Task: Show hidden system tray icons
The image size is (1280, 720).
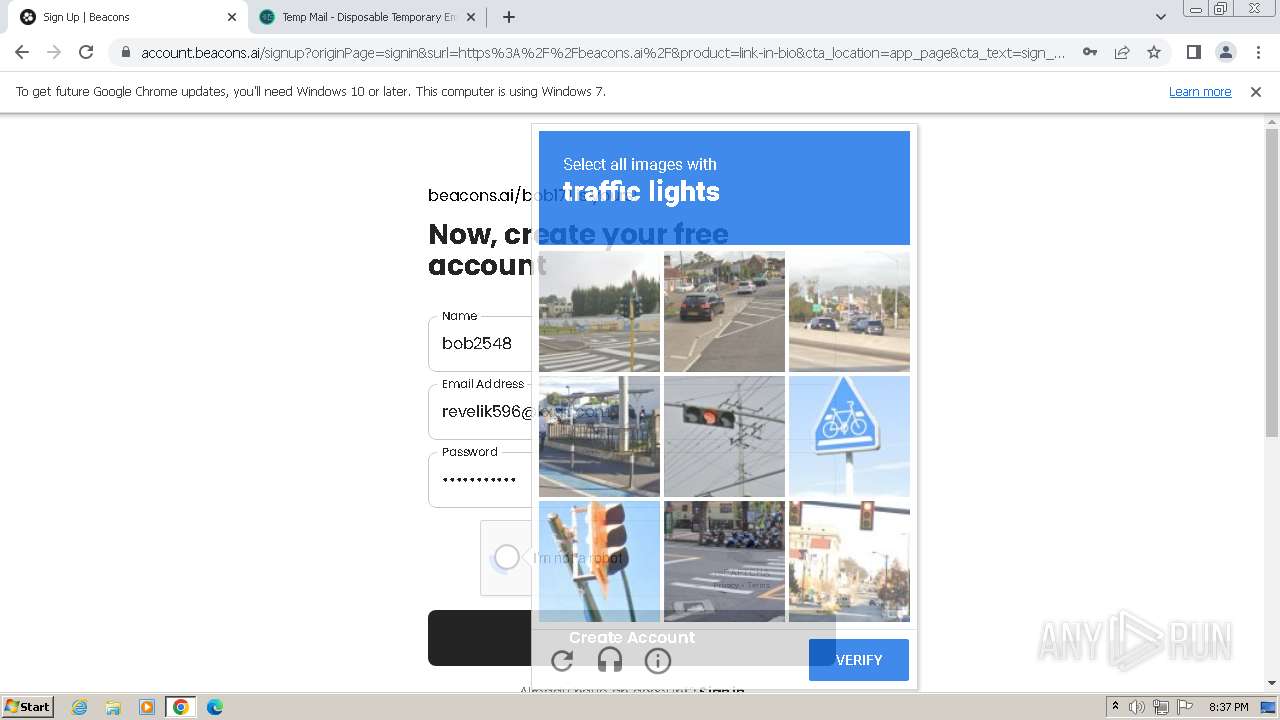Action: click(1115, 707)
